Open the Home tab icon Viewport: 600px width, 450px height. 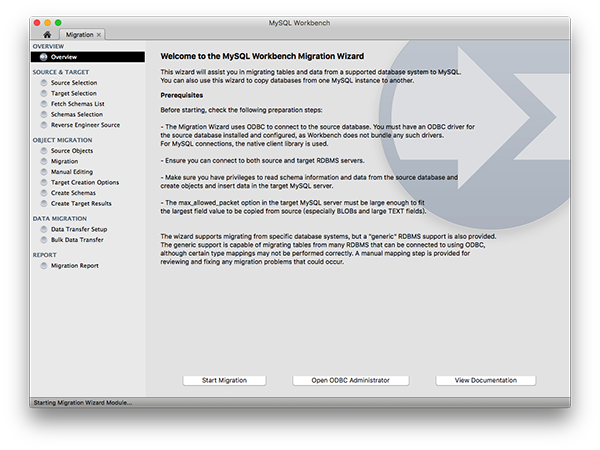point(47,34)
